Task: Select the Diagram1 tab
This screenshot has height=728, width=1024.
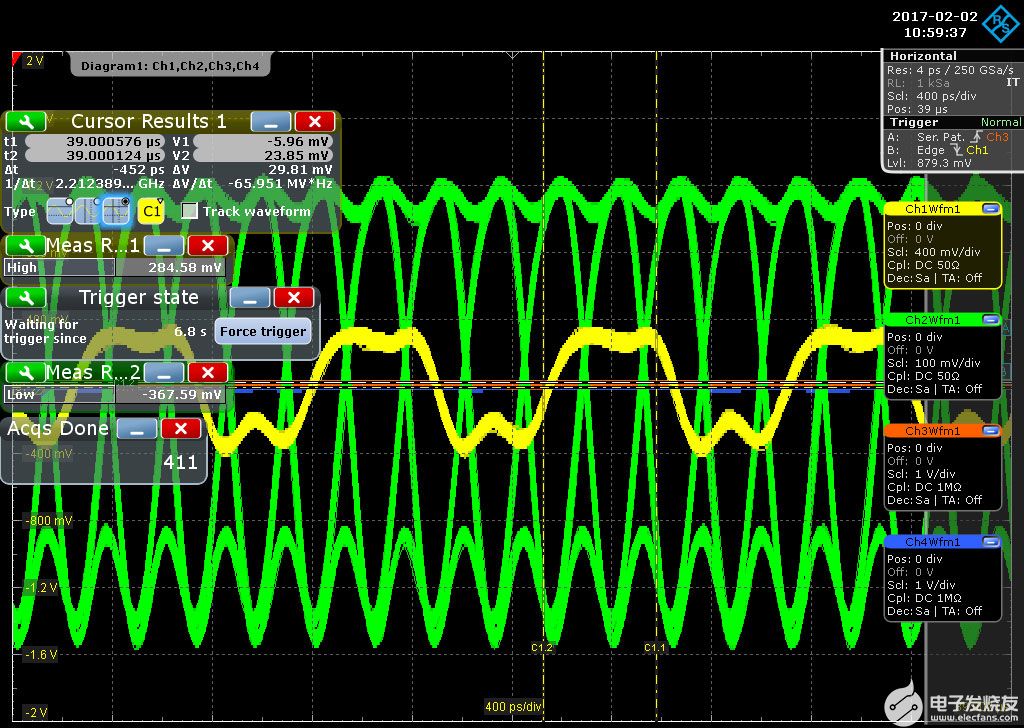Action: 170,66
